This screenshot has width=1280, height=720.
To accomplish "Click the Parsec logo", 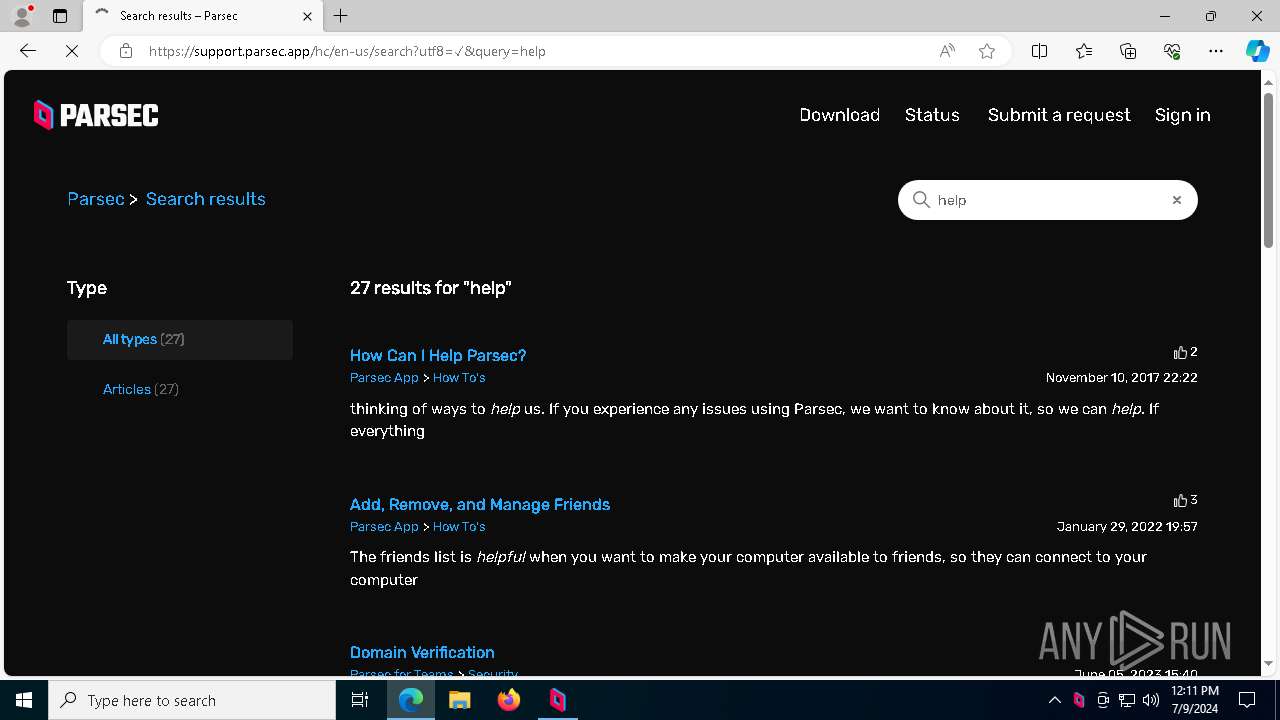I will pos(96,115).
